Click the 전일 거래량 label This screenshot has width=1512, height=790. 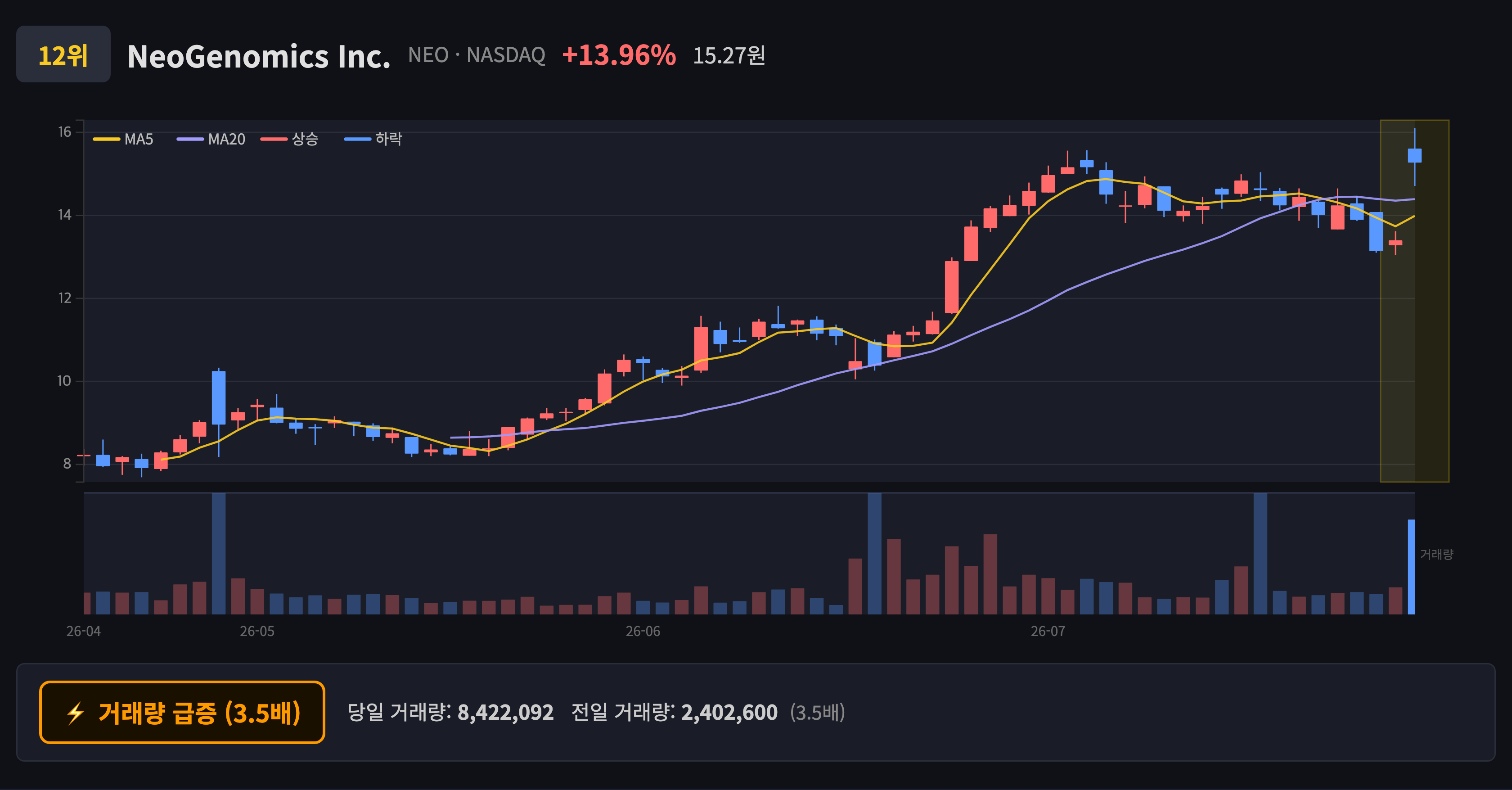click(622, 713)
